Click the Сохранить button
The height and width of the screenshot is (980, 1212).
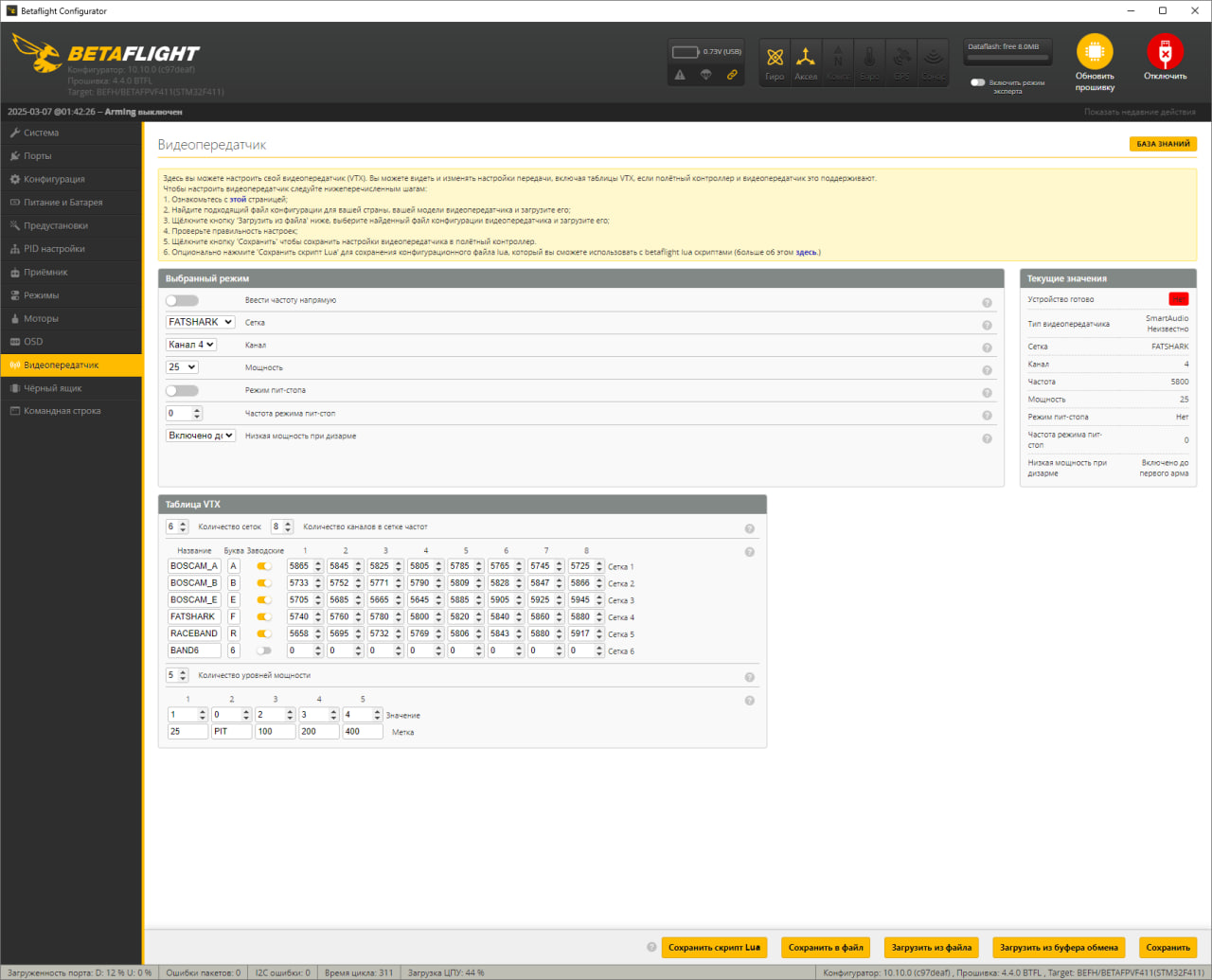pyautogui.click(x=1167, y=948)
